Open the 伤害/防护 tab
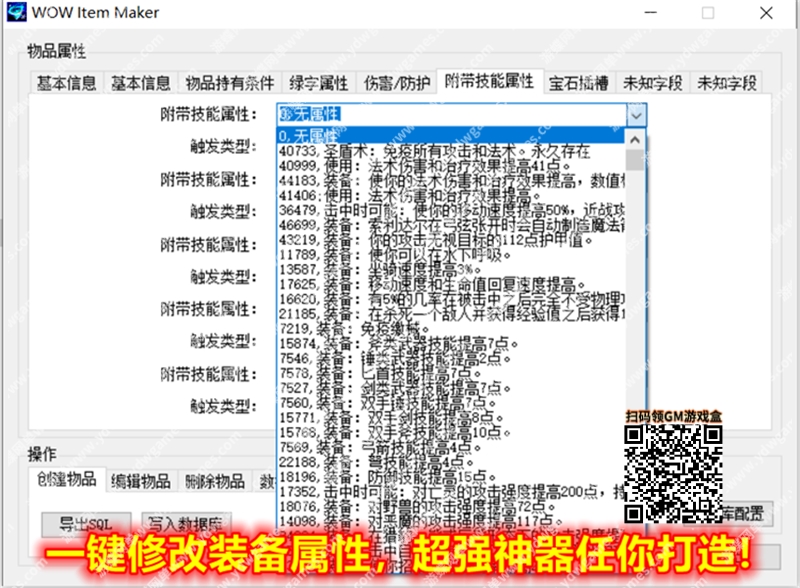800x588 pixels. (x=396, y=83)
